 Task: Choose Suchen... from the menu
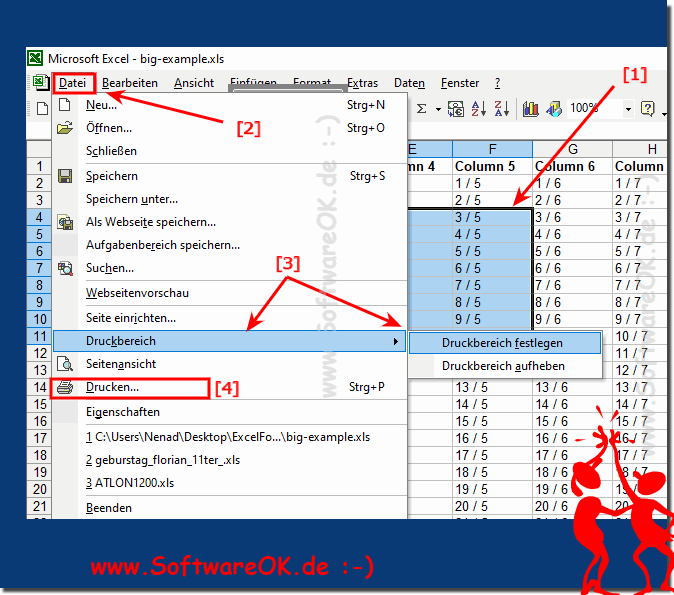230,268
